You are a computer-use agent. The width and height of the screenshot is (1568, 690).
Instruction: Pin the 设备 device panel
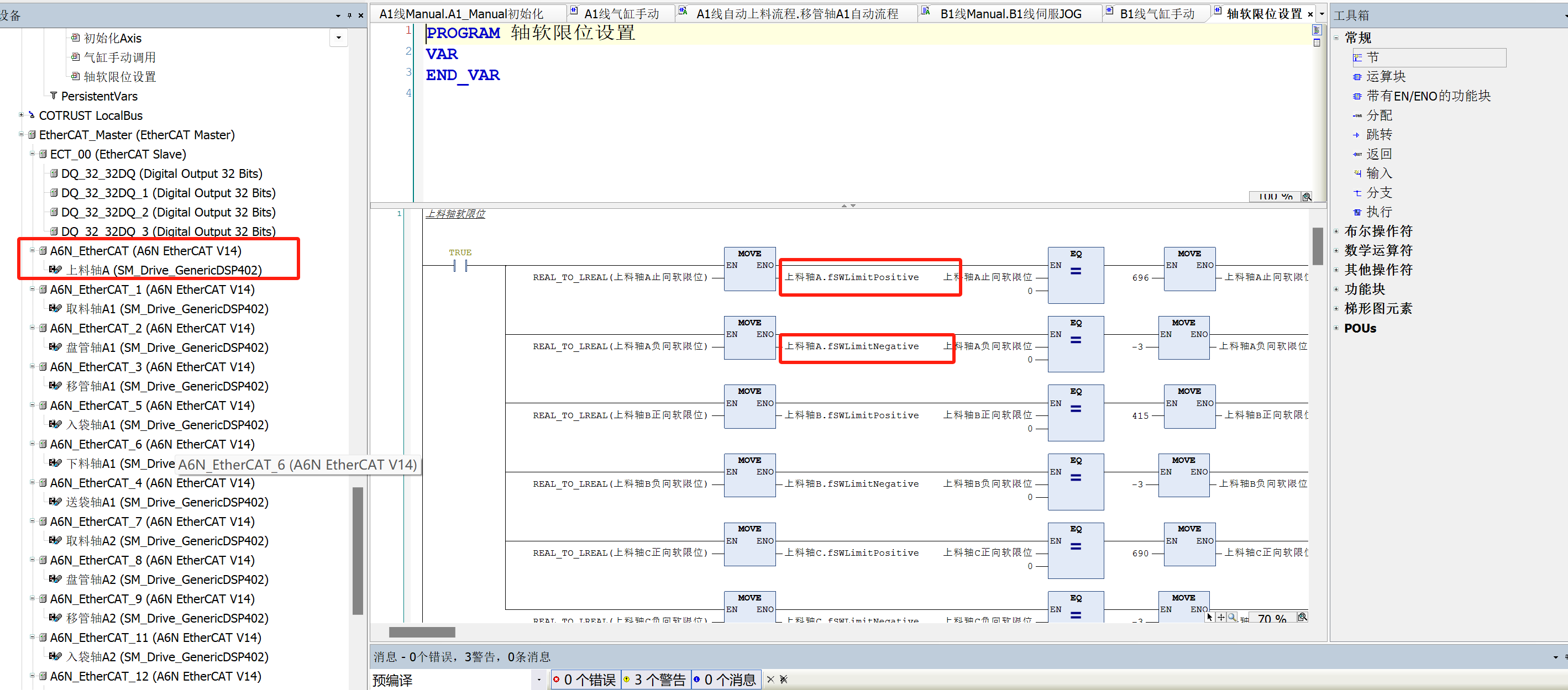pyautogui.click(x=349, y=15)
